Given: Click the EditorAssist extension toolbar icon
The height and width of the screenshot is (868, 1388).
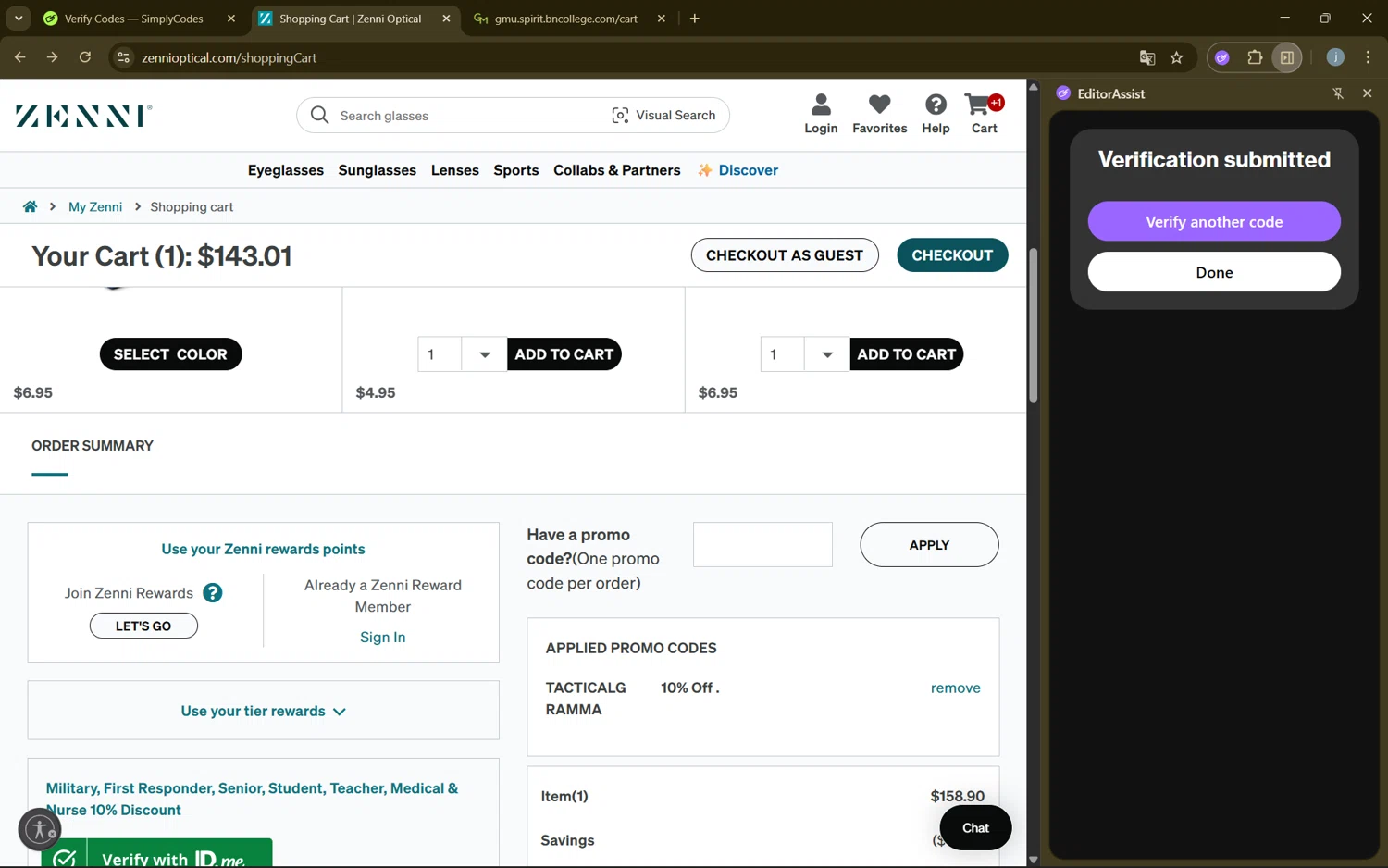Looking at the screenshot, I should [1222, 57].
